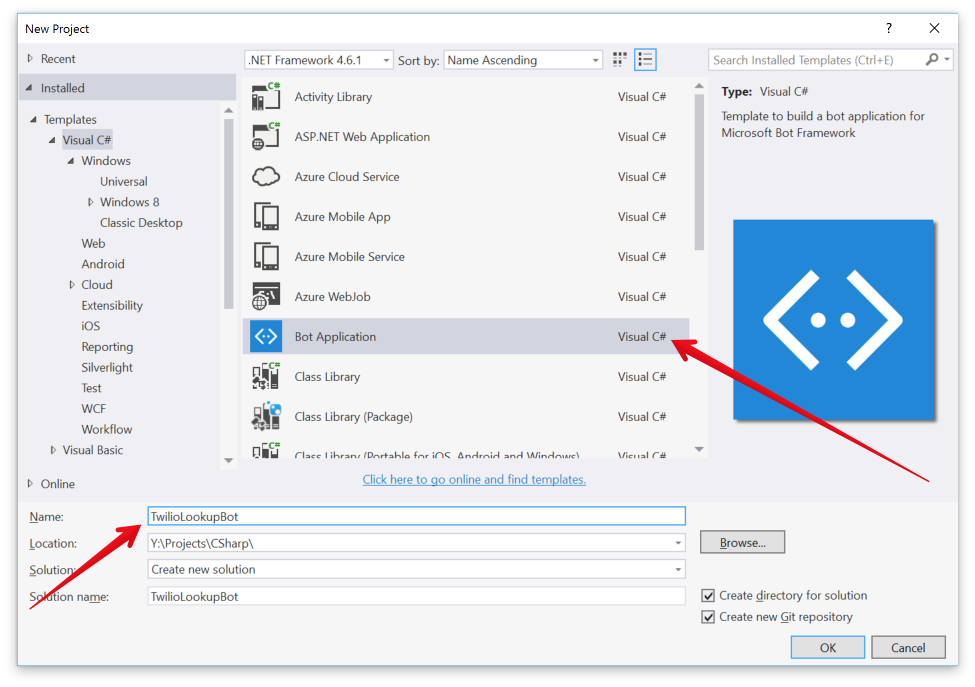Expand the Online section
Viewport: 975px width, 687px height.
pyautogui.click(x=30, y=484)
